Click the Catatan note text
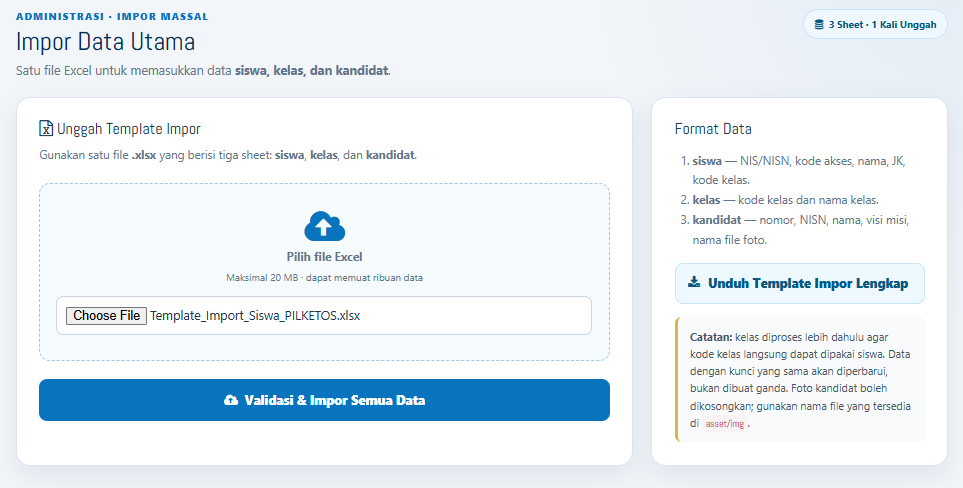 [x=800, y=380]
